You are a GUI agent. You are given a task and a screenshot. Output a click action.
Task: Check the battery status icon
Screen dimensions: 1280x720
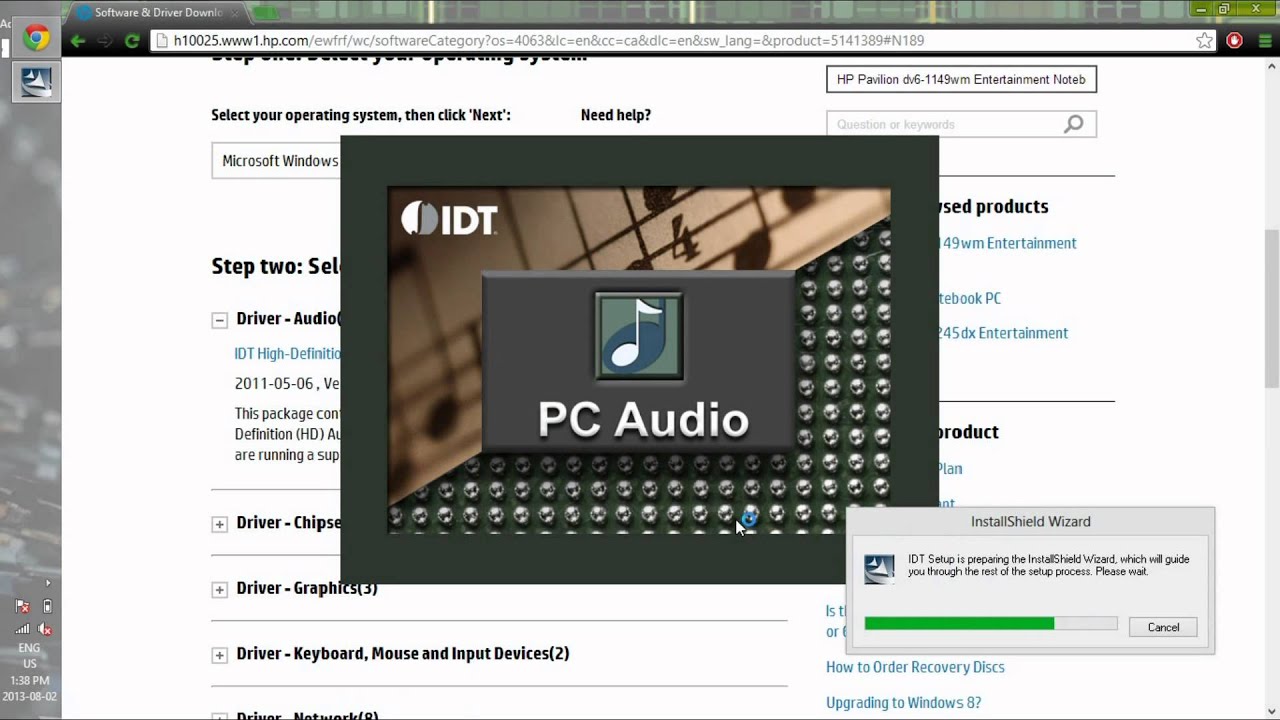coord(46,606)
